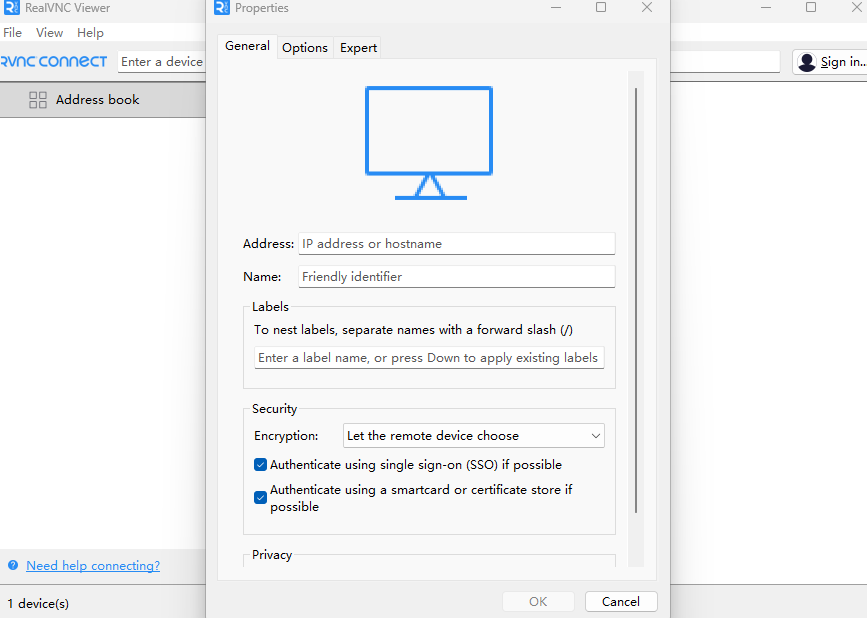Image resolution: width=867 pixels, height=618 pixels.
Task: Toggle single sign-on (SSO) authentication checkbox
Action: pyautogui.click(x=260, y=464)
